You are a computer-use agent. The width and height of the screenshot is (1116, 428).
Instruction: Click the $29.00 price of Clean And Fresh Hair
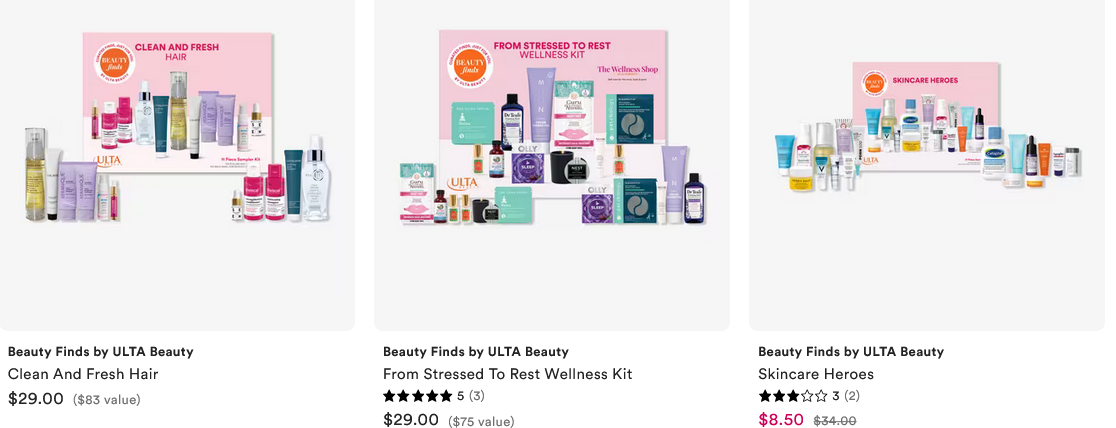[36, 399]
